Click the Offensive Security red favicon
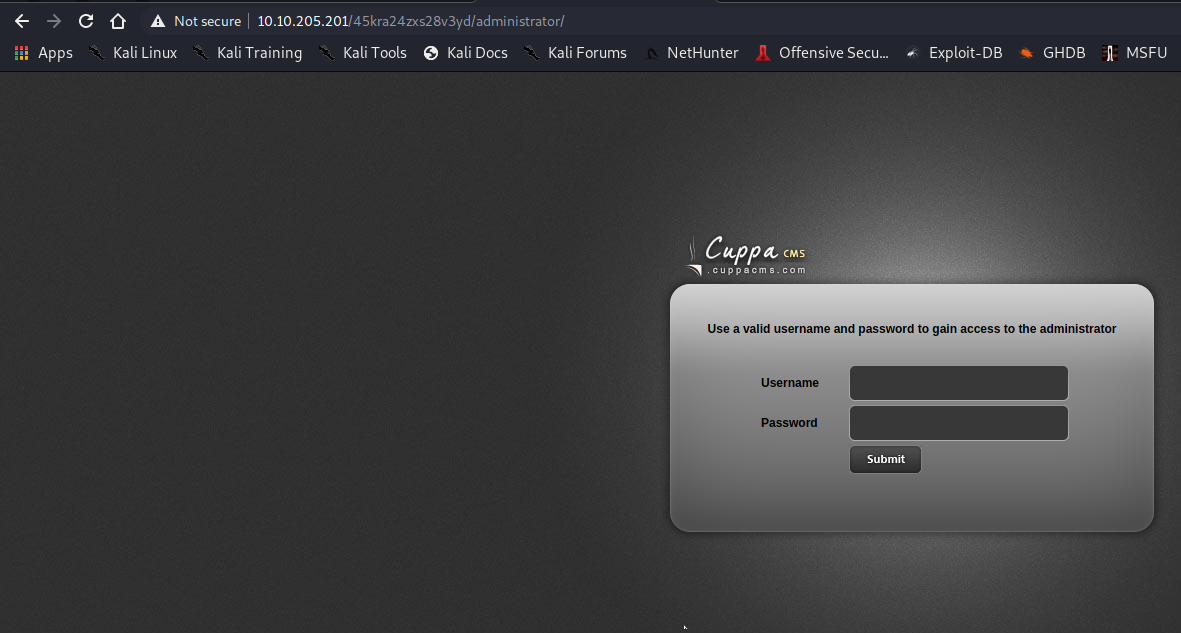Viewport: 1181px width, 633px height. (x=763, y=53)
